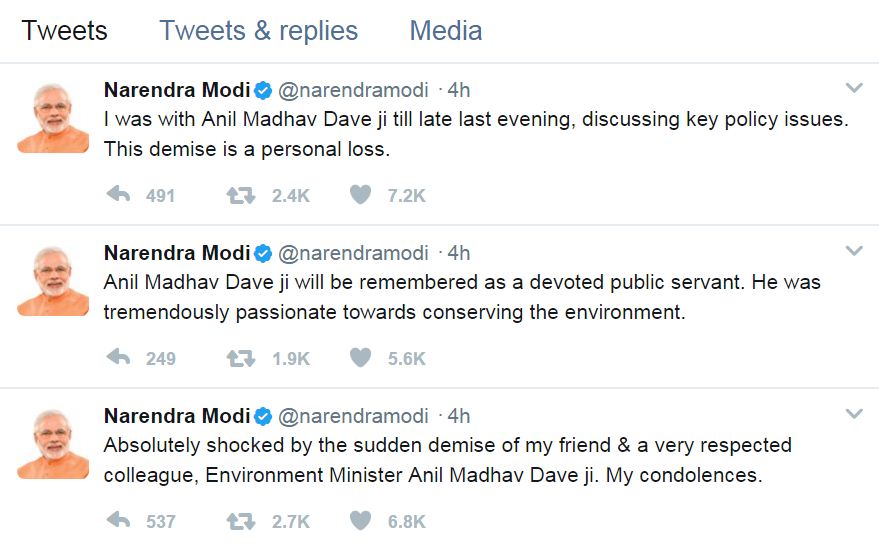Like the 'devoted public servant' tweet
This screenshot has width=879, height=544.
(360, 358)
